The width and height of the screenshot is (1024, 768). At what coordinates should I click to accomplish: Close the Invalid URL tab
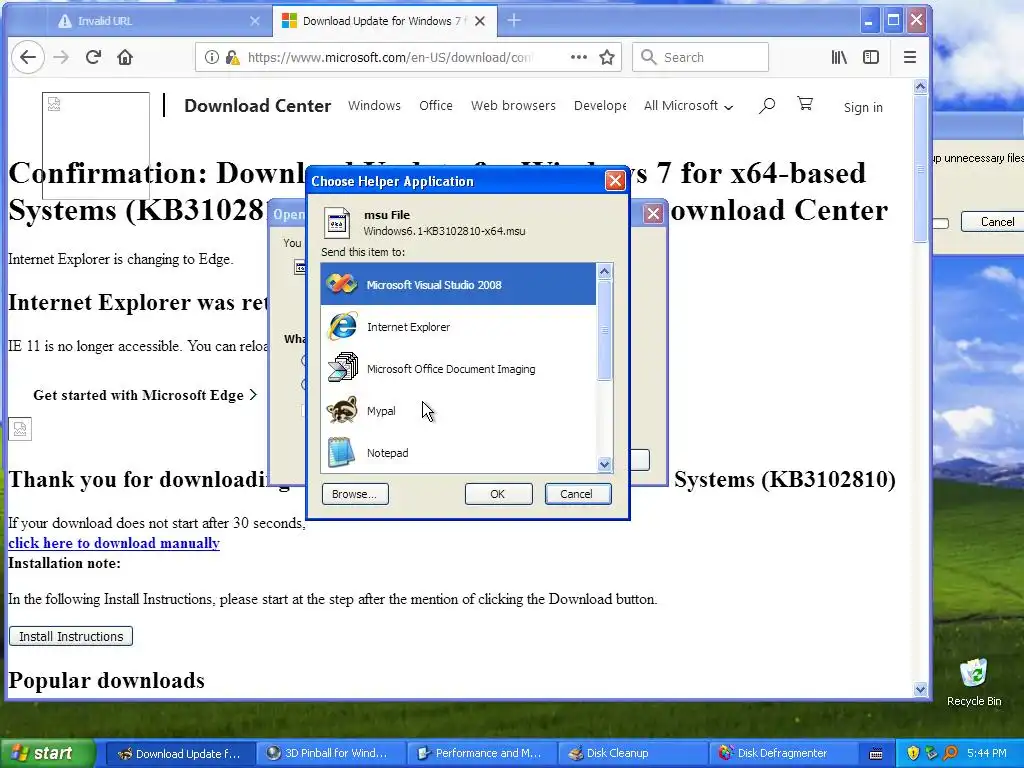255,21
